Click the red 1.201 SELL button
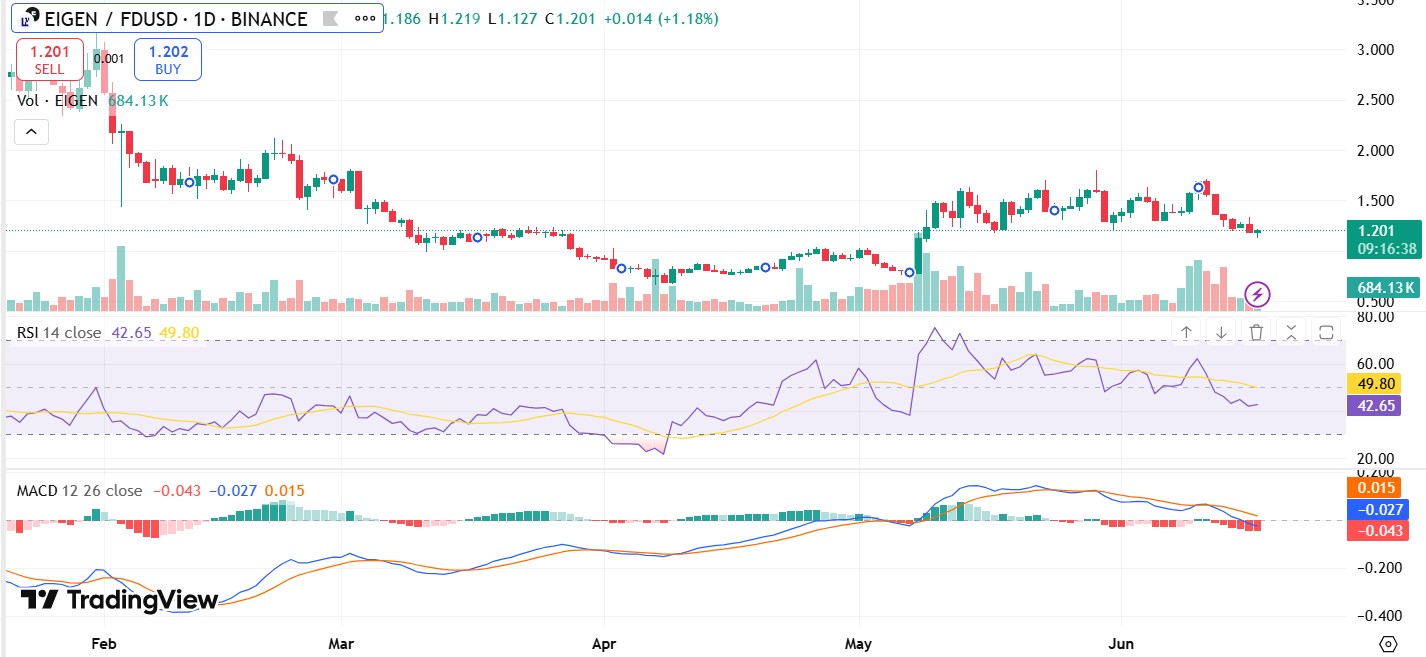Viewport: 1426px width, 657px height. coord(49,60)
